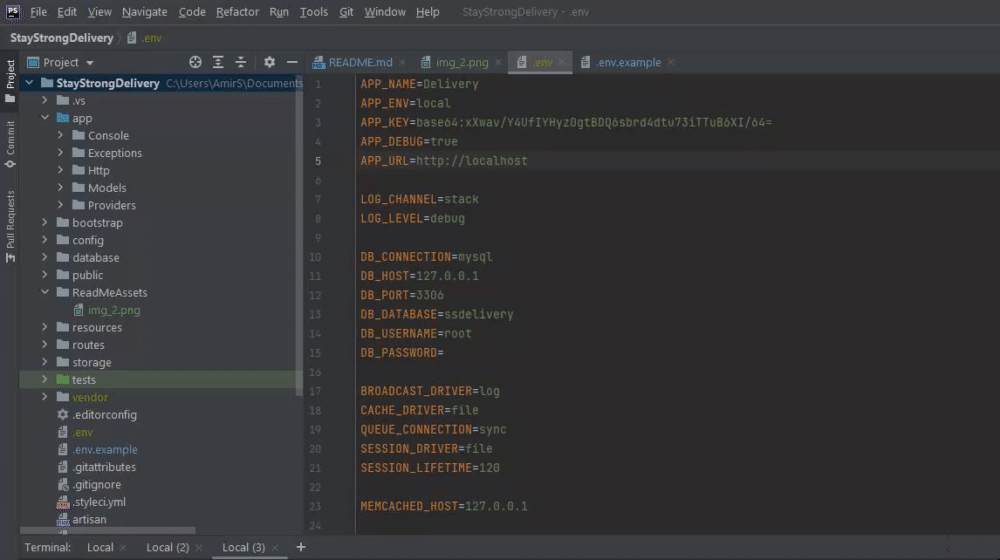Select img_2.png in the project tree

[114, 310]
